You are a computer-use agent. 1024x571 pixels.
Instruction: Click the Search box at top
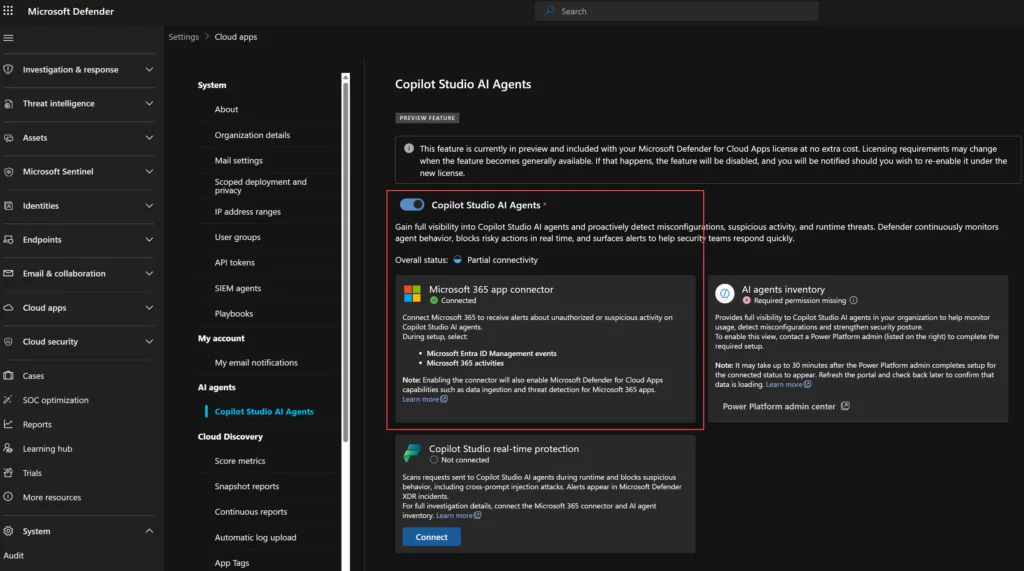coord(677,11)
